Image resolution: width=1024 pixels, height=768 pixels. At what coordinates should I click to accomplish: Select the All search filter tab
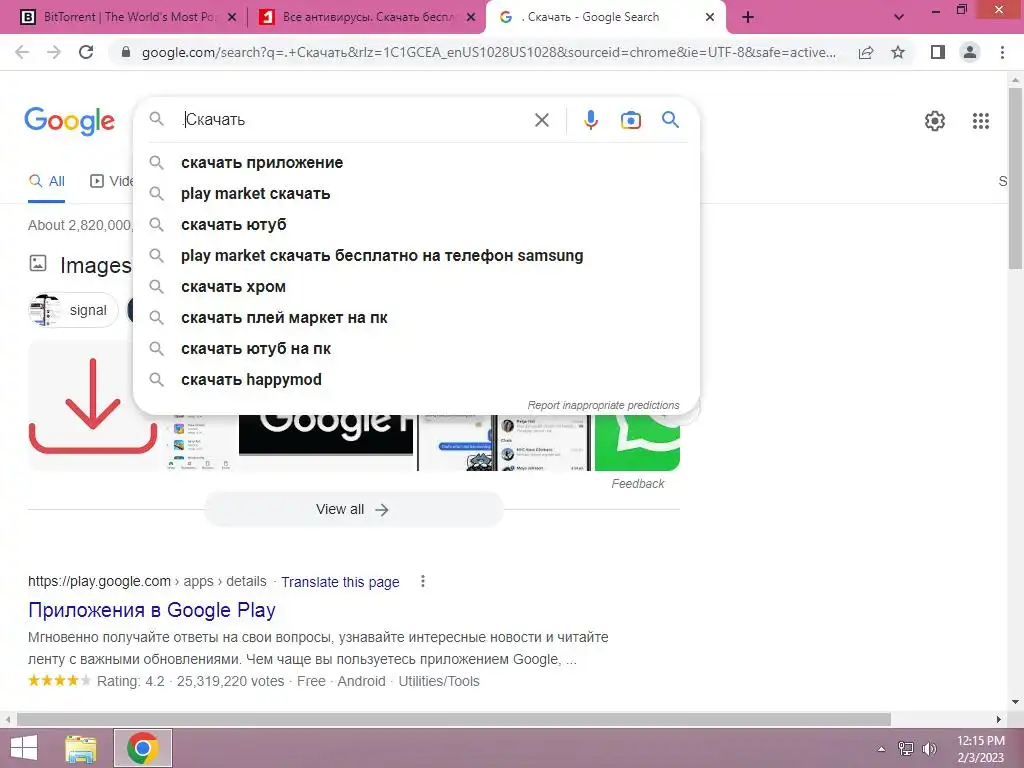point(46,182)
